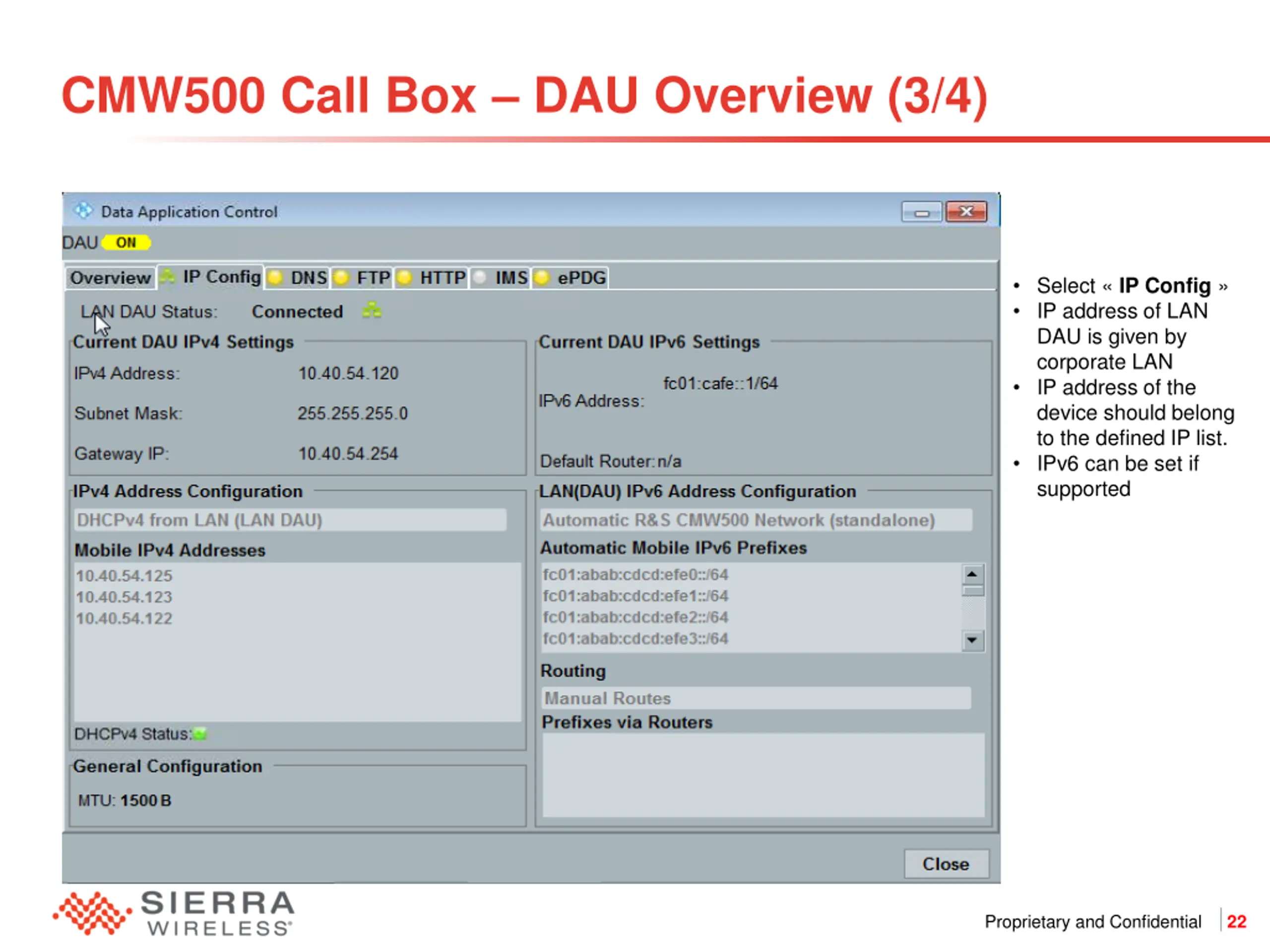Click the Default Router n/a value
The image size is (1270, 952).
(x=669, y=461)
